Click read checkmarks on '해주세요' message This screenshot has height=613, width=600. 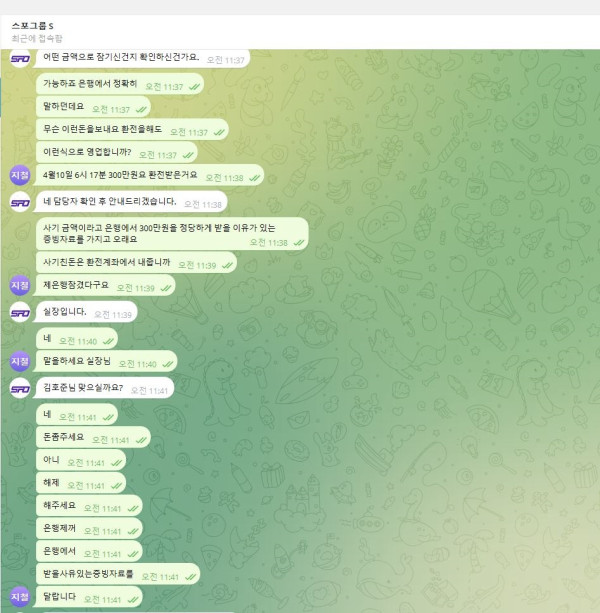pos(137,509)
